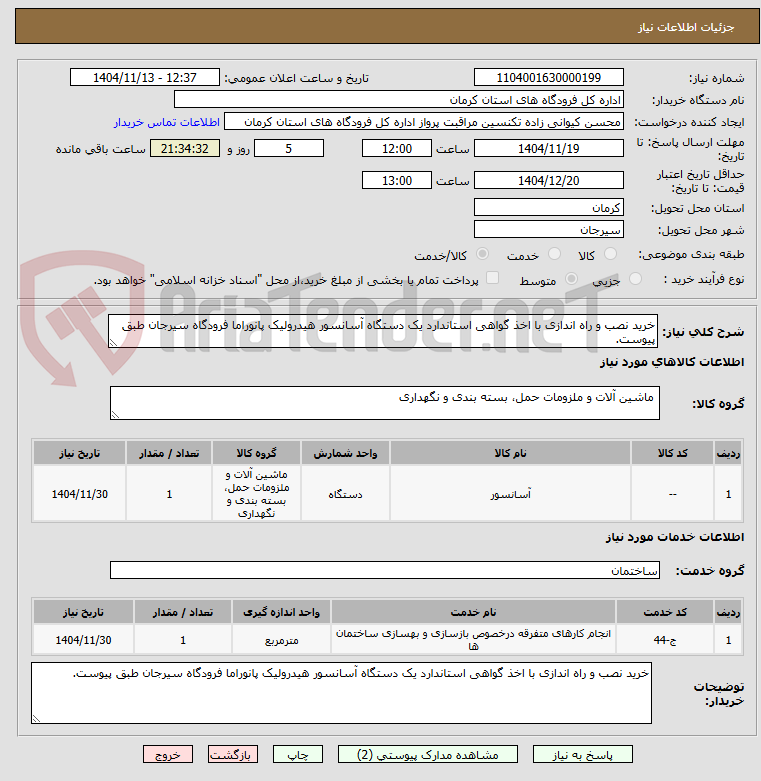Screen dimensions: 761x781
Task: Click the بازگشت back button
Action: tap(233, 754)
